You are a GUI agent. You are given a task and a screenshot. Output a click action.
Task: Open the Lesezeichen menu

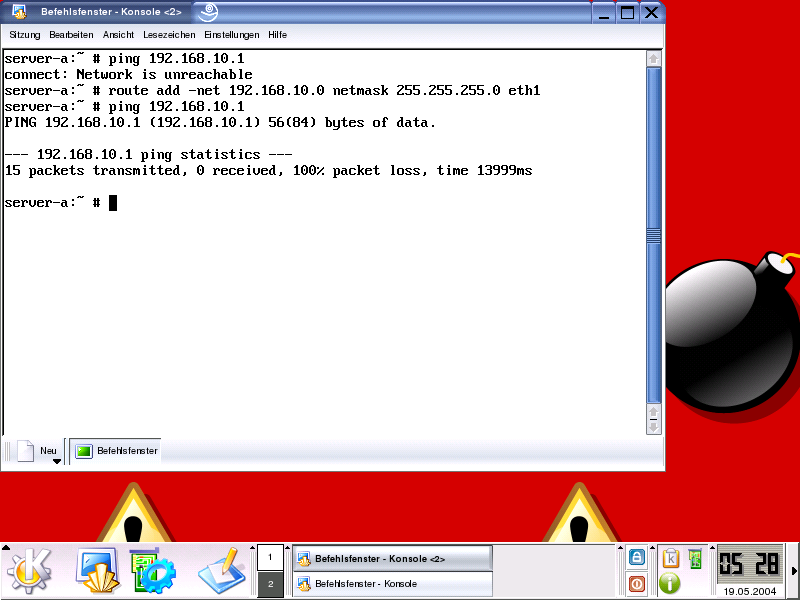click(169, 35)
